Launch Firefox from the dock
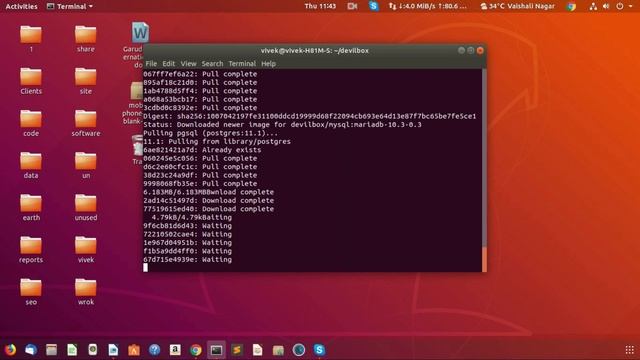Image resolution: width=640 pixels, height=360 pixels. pyautogui.click(x=10, y=350)
